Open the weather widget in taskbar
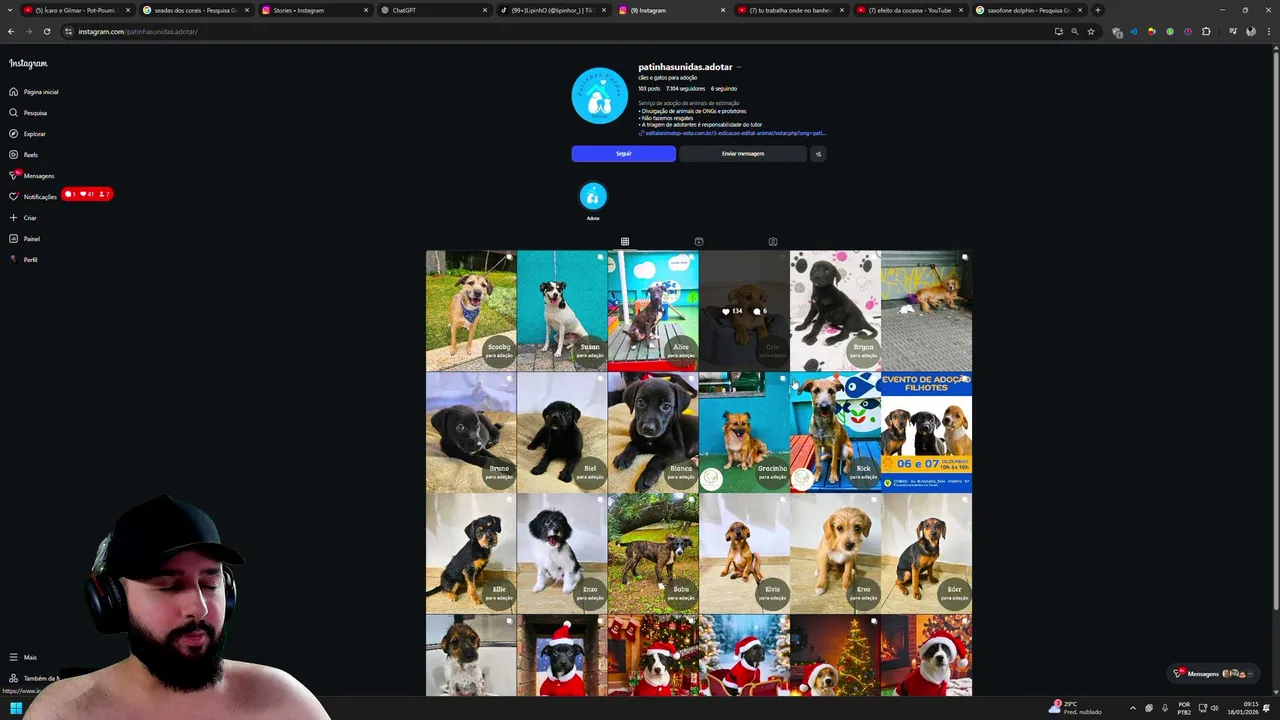Screen dimensions: 1280x720 point(1075,708)
